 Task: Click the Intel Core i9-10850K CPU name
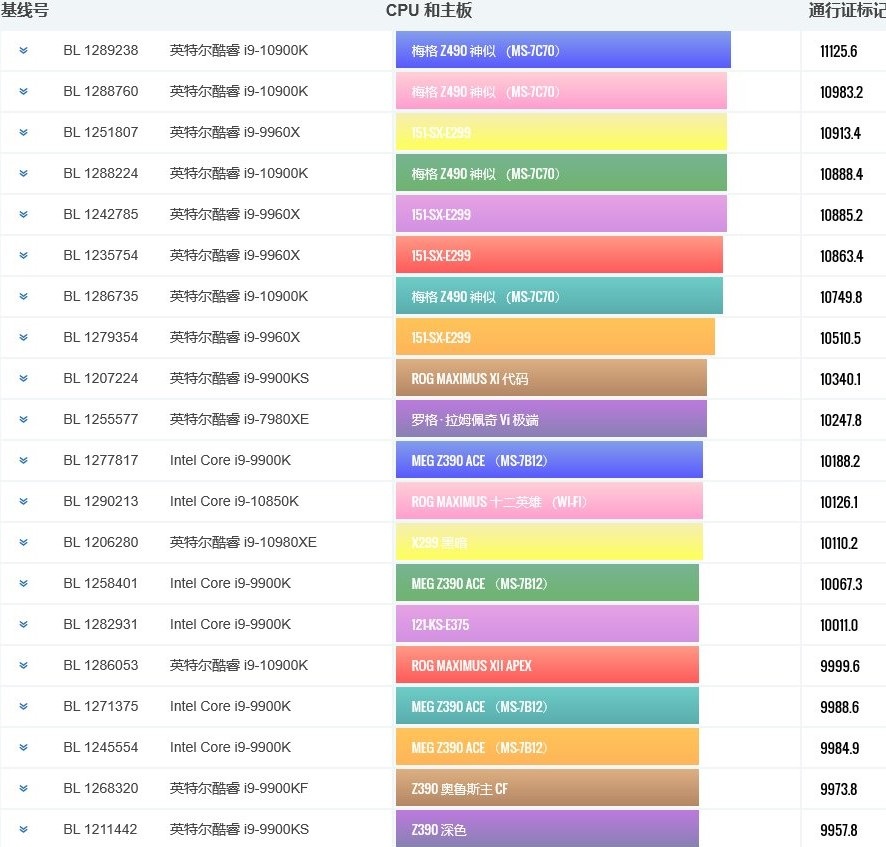point(234,501)
